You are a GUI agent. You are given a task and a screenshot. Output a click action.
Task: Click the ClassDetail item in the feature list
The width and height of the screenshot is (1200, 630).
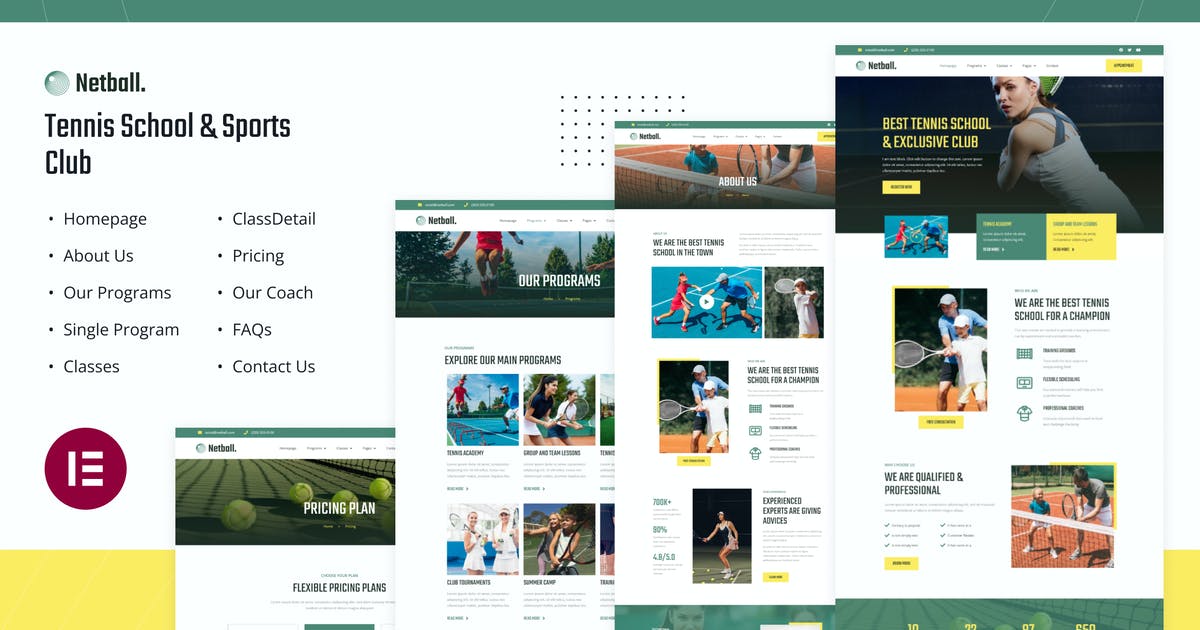coord(274,219)
